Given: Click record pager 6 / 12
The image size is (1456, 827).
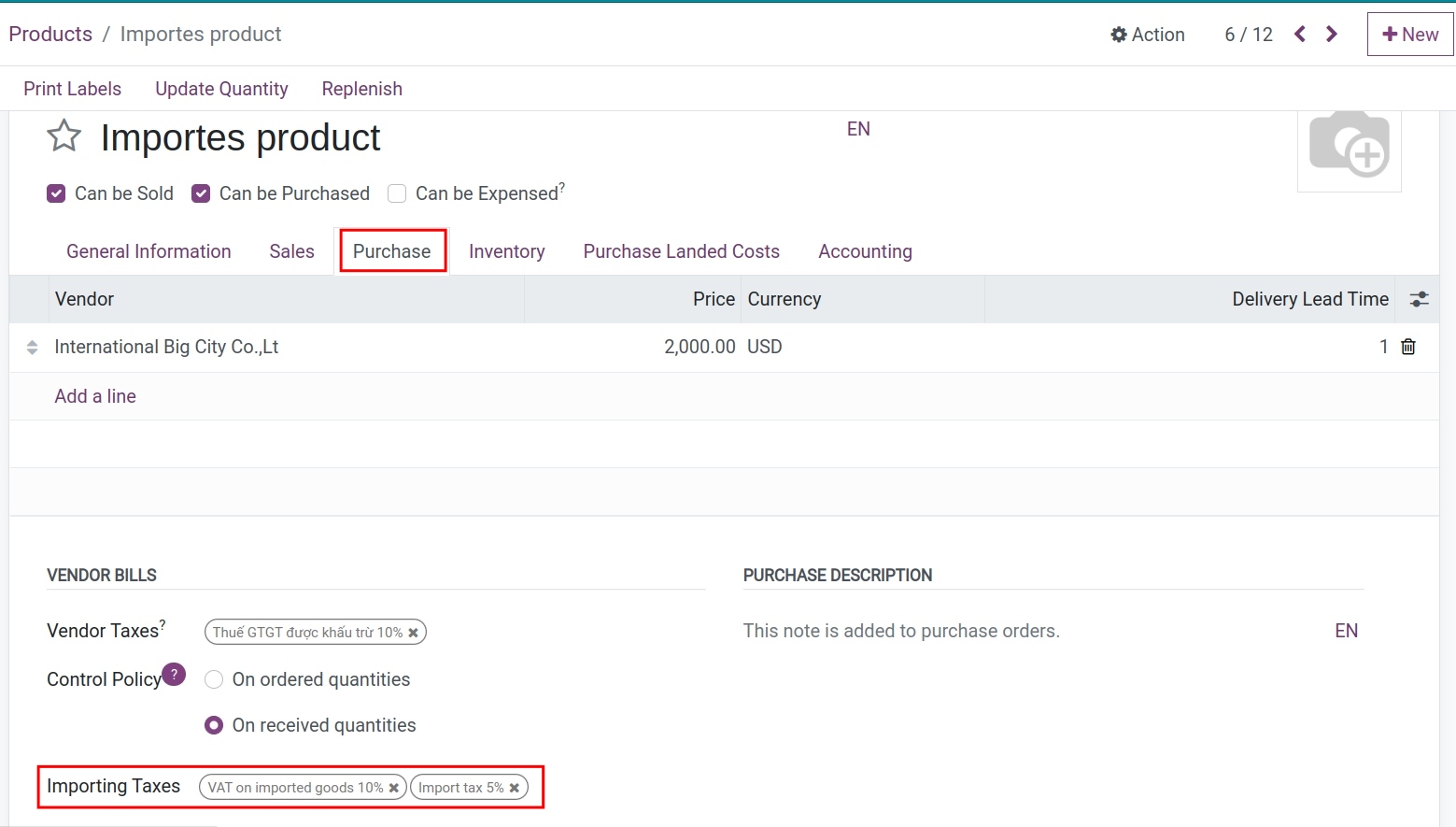Looking at the screenshot, I should pyautogui.click(x=1249, y=35).
